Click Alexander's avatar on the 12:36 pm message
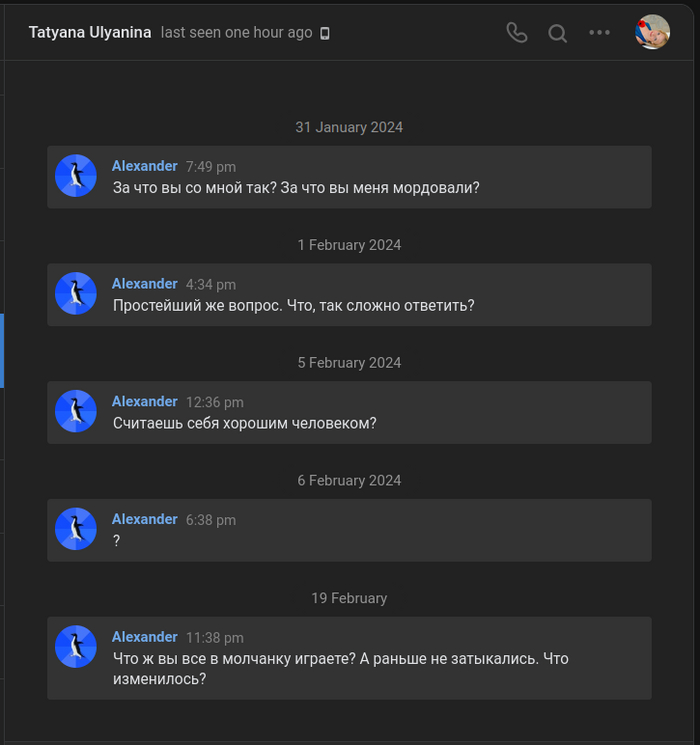Viewport: 700px width, 745px height. coord(76,412)
